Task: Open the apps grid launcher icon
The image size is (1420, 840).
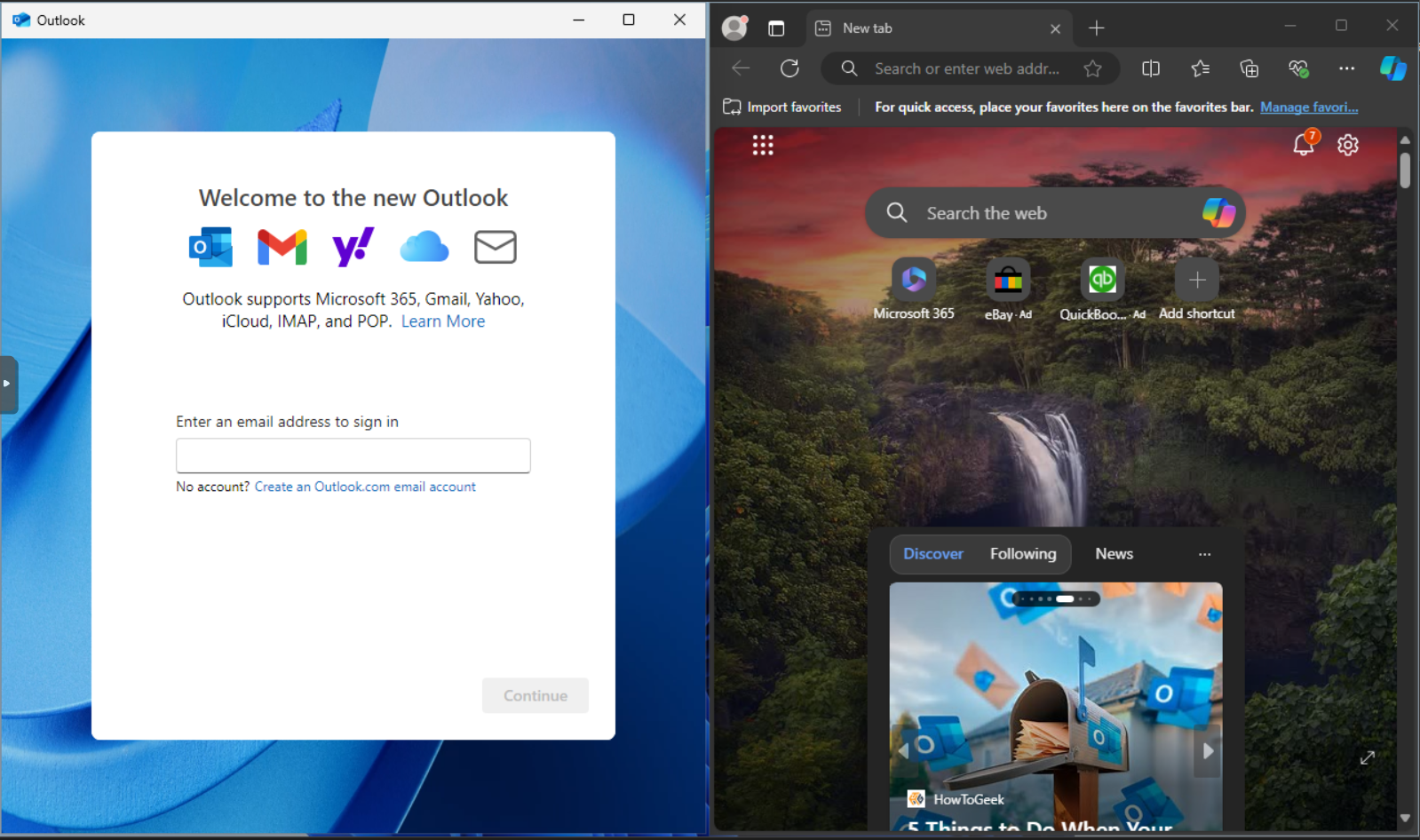Action: (x=763, y=145)
